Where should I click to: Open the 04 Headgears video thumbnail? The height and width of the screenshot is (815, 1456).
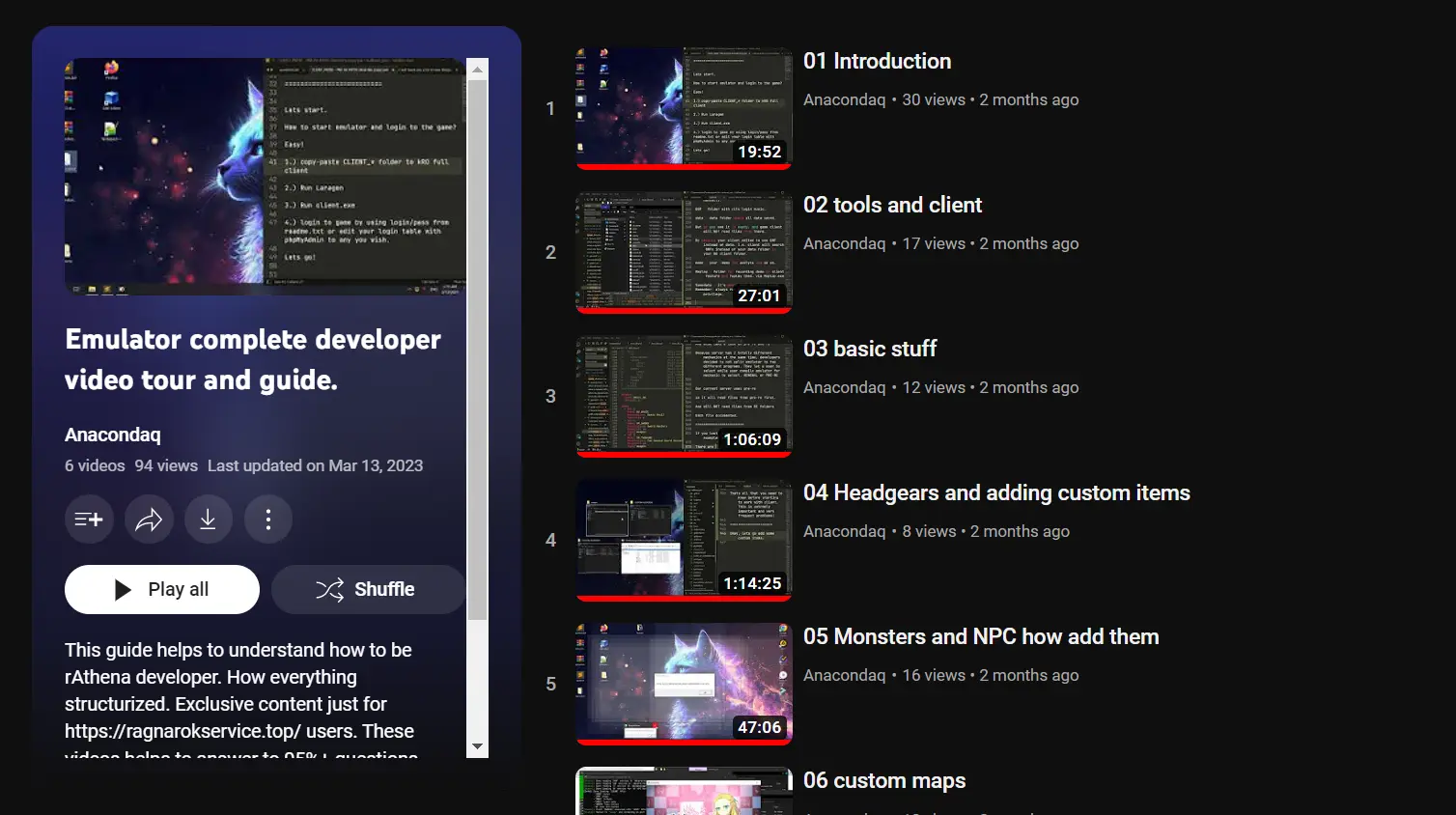click(685, 540)
